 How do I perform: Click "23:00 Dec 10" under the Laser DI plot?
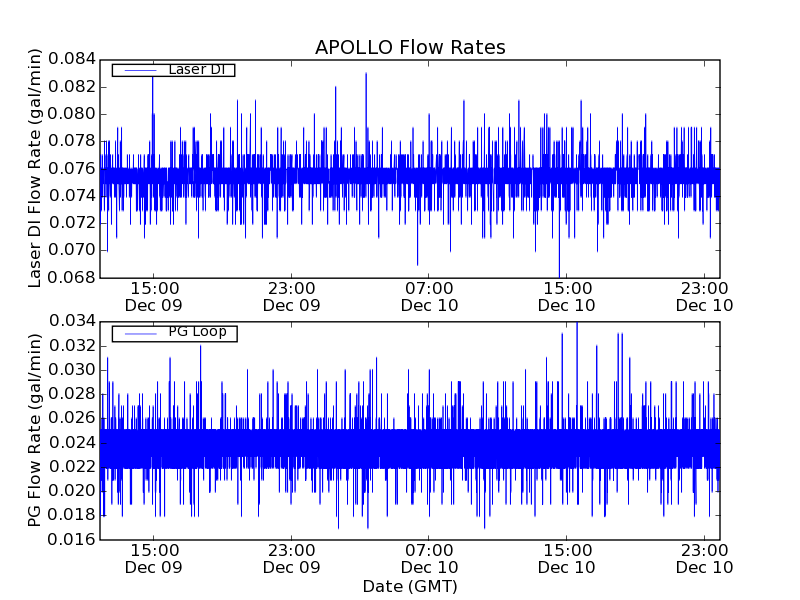click(x=705, y=297)
